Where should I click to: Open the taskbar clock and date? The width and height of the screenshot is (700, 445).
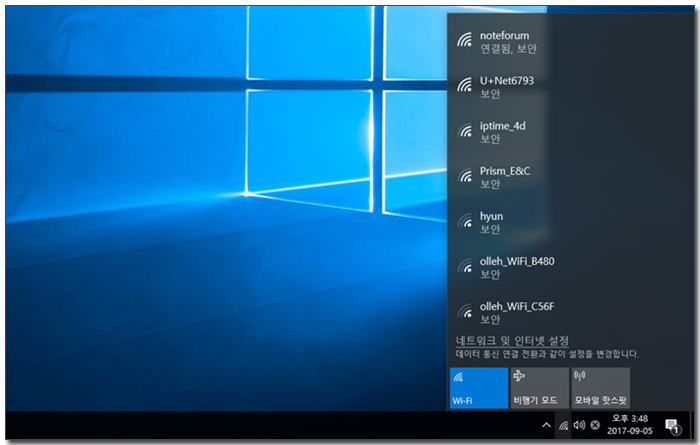(630, 425)
